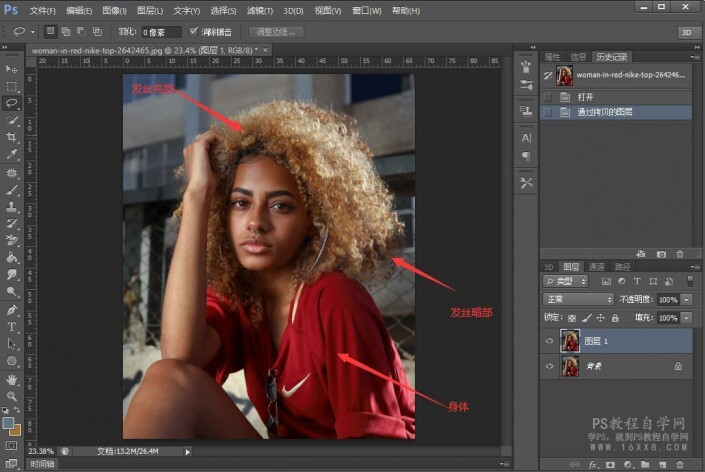Viewport: 705px width, 472px height.
Task: Click the 调整边缘 button
Action: click(274, 32)
